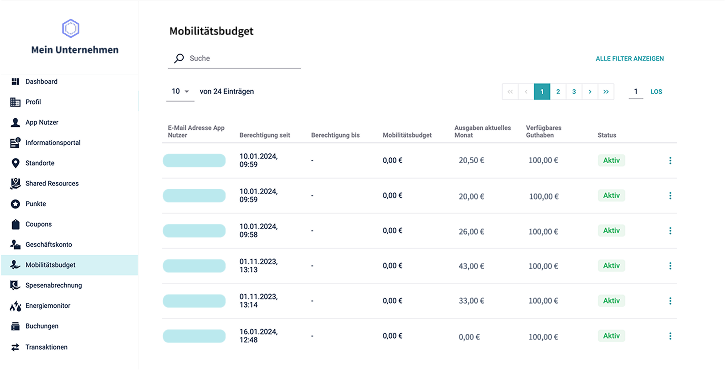
Task: Click the Verfügbares Guthaben column header
Action: pos(544,131)
